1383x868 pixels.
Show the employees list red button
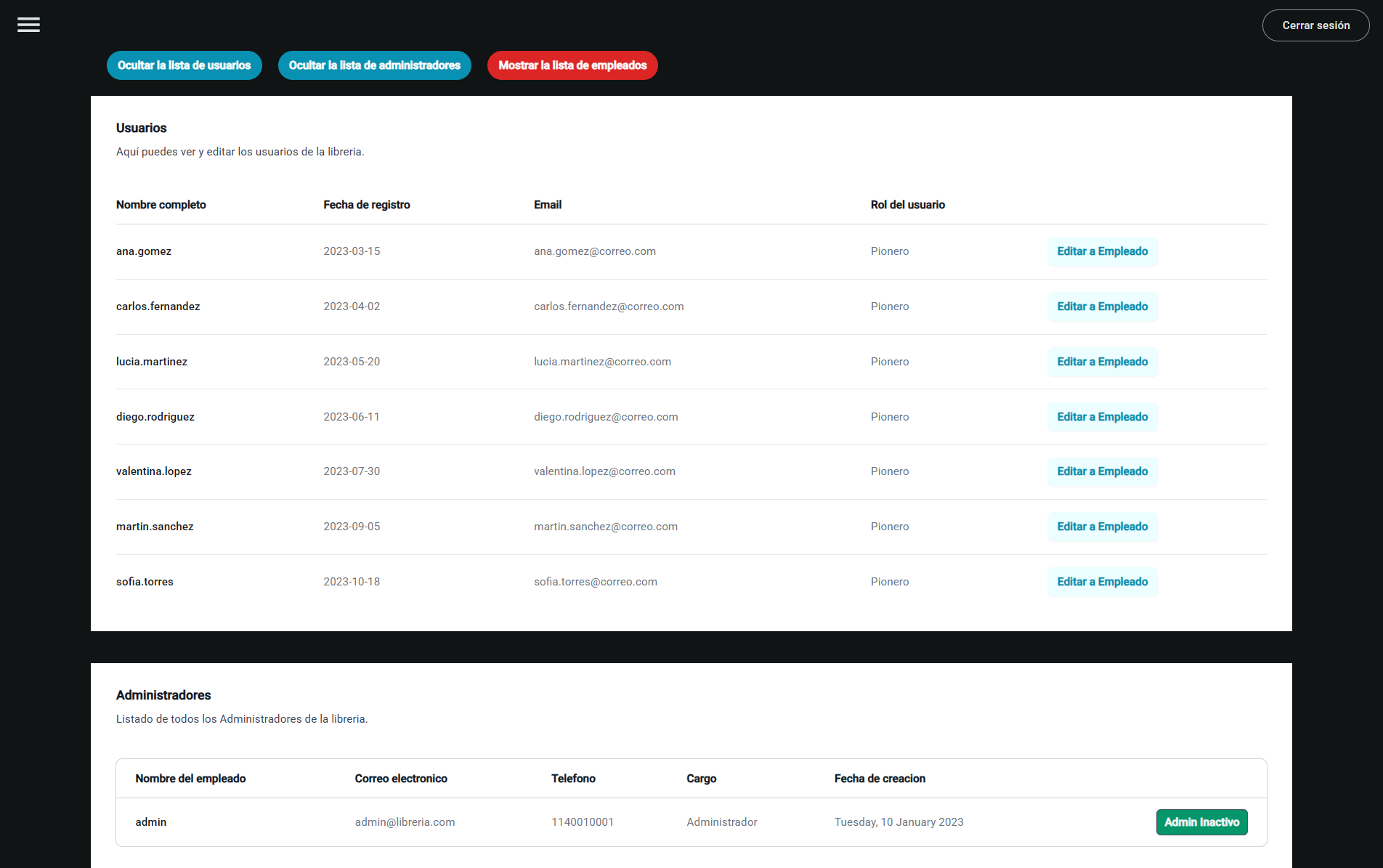coord(572,65)
